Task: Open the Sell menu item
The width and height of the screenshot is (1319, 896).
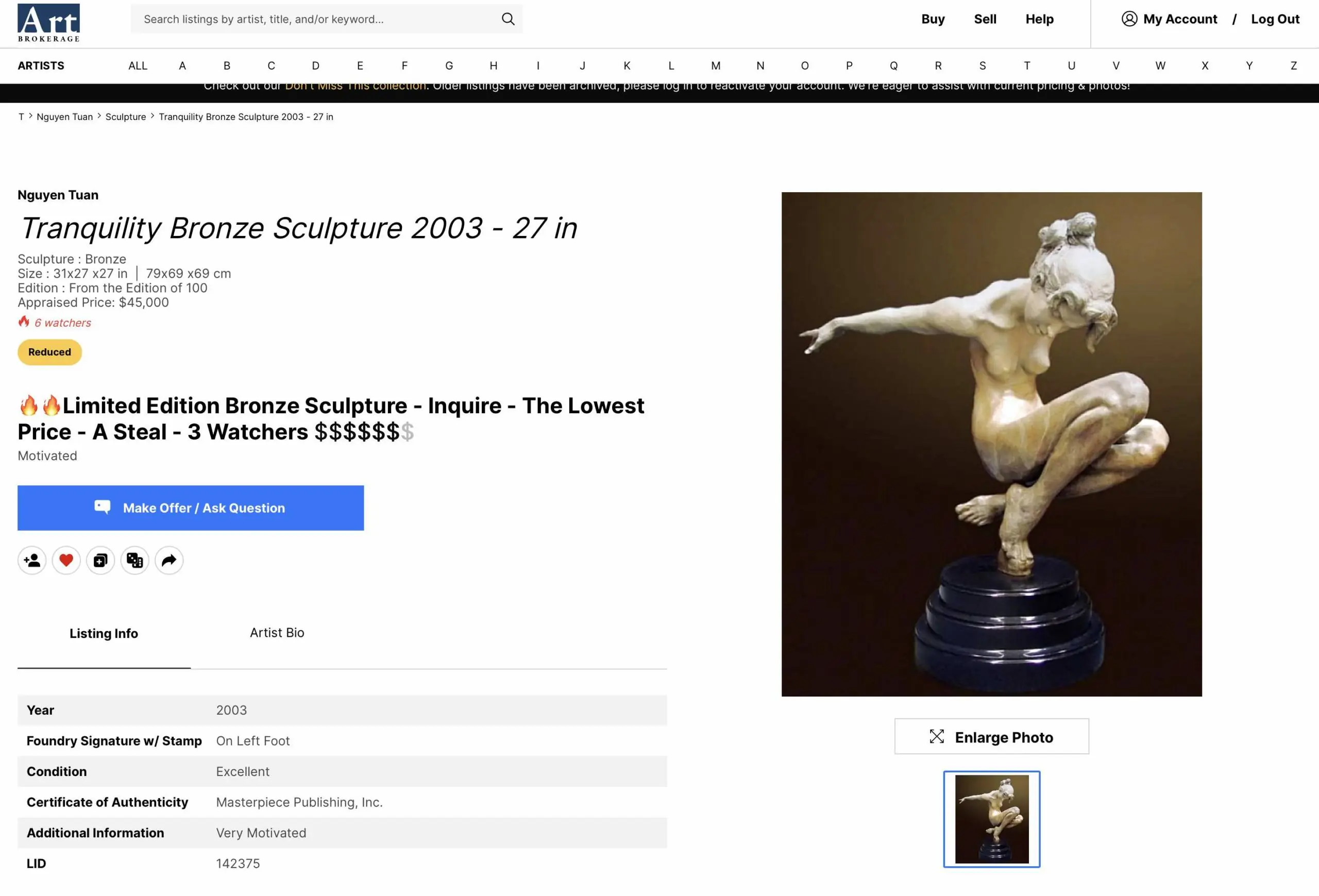Action: click(985, 19)
